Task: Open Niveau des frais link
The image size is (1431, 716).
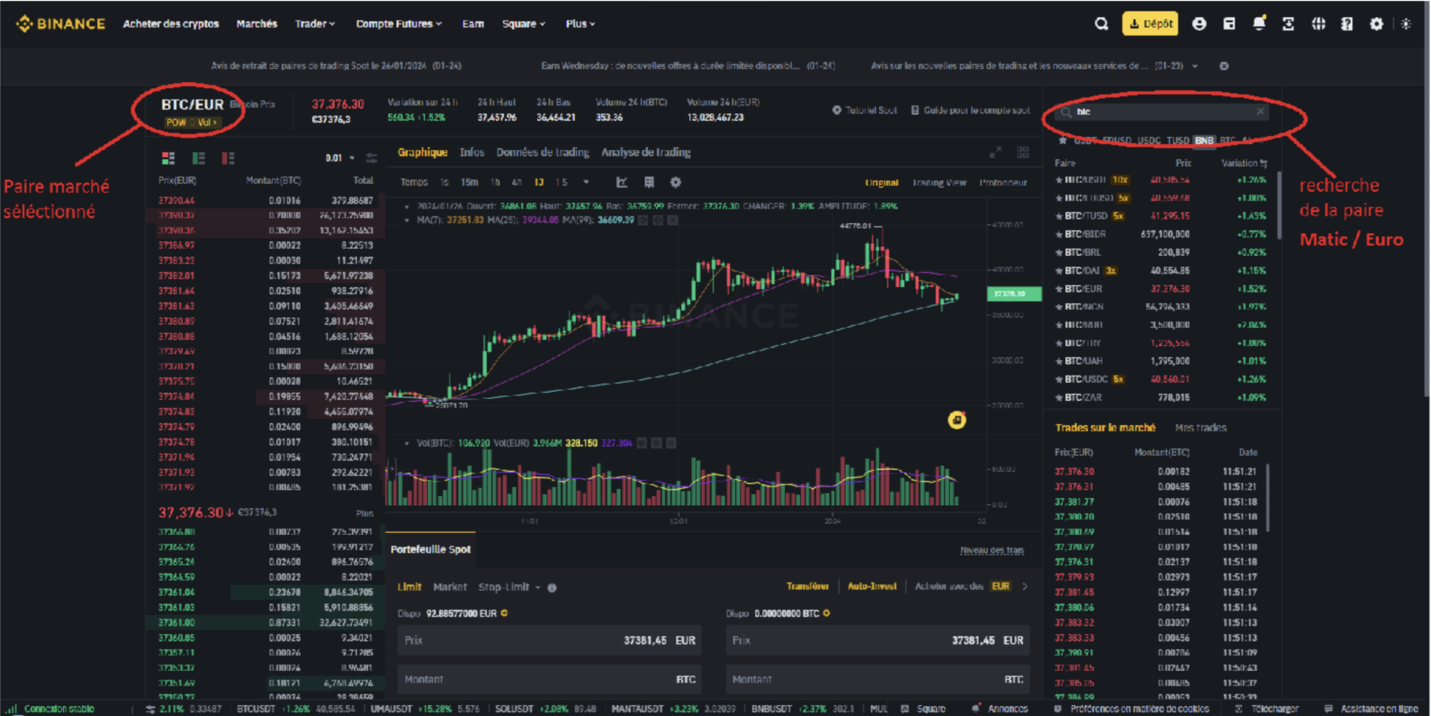Action: coord(991,550)
